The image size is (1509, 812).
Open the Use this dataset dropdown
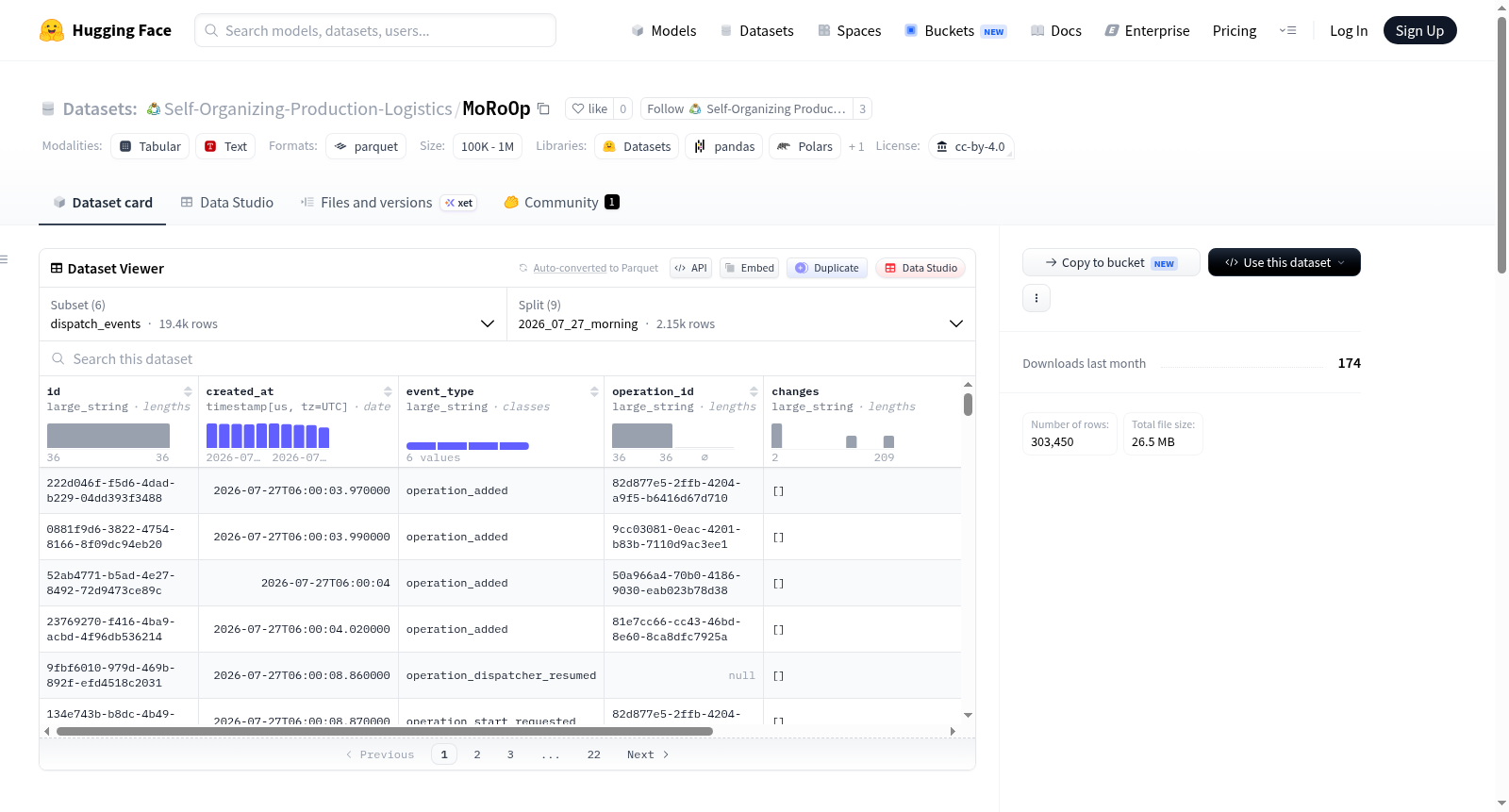pos(1285,262)
